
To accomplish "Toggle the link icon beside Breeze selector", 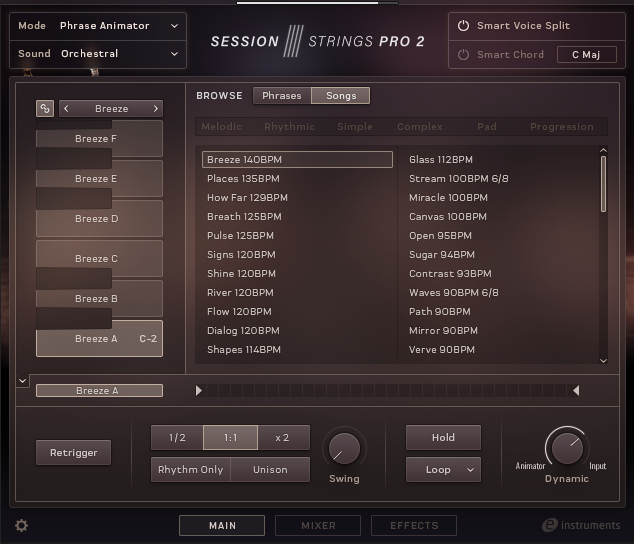I will pyautogui.click(x=45, y=108).
